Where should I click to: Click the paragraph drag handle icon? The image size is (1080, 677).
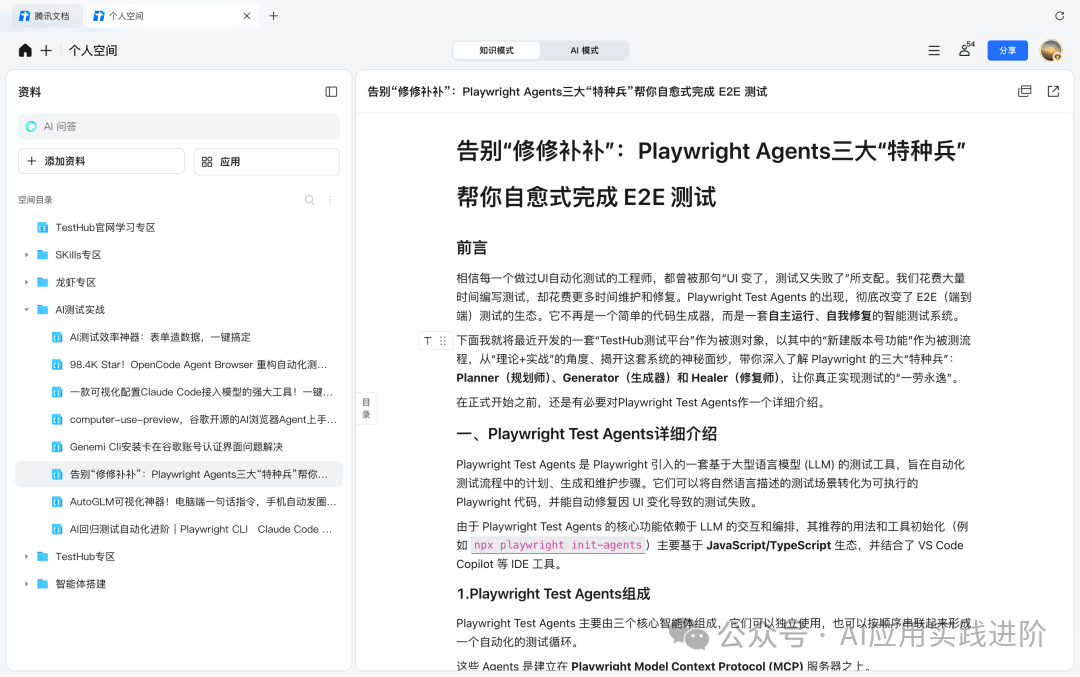click(443, 340)
